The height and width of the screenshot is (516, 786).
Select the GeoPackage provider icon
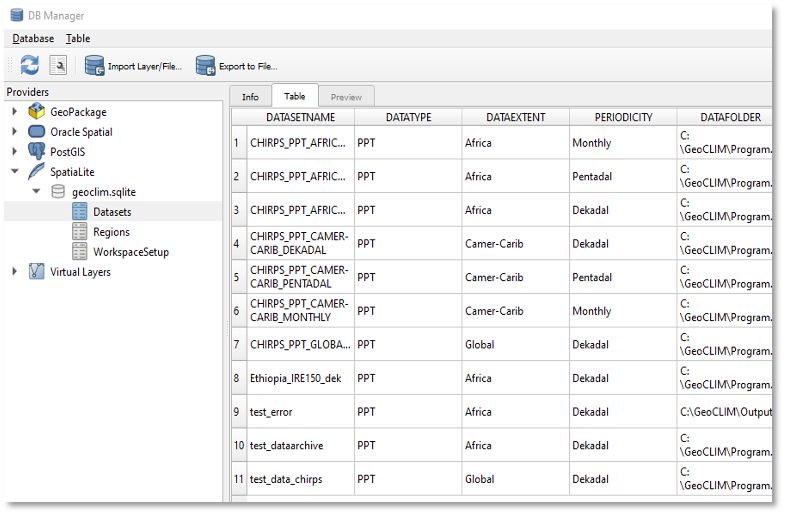click(x=37, y=112)
